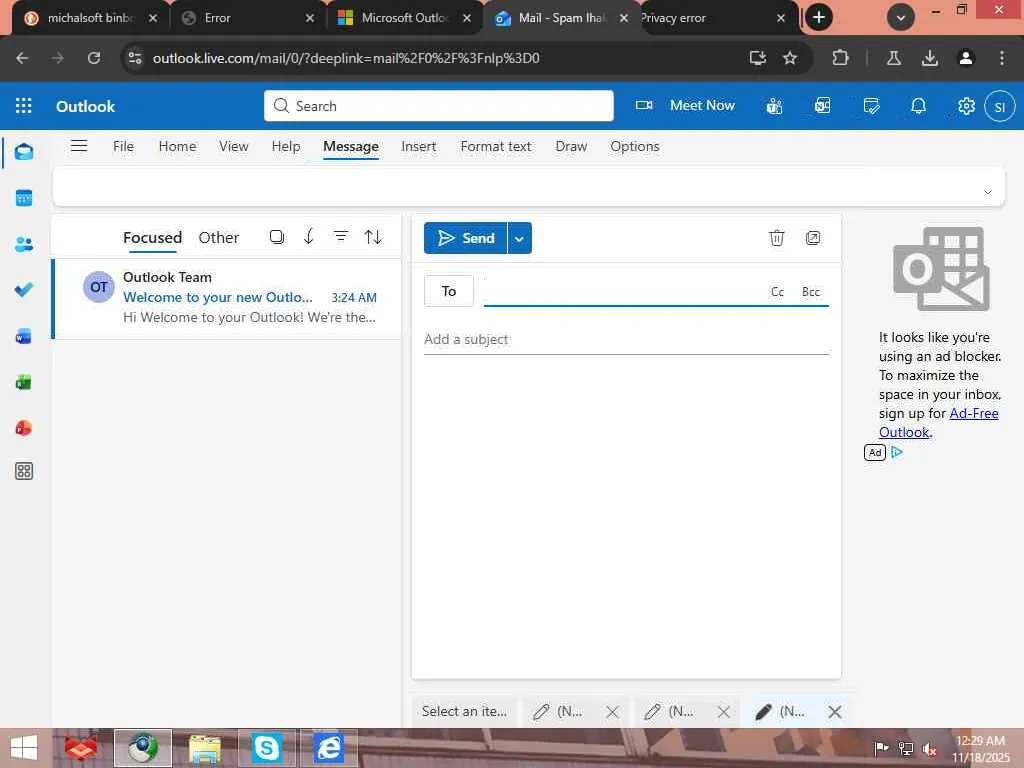Add Bcc recipients field

tap(811, 292)
